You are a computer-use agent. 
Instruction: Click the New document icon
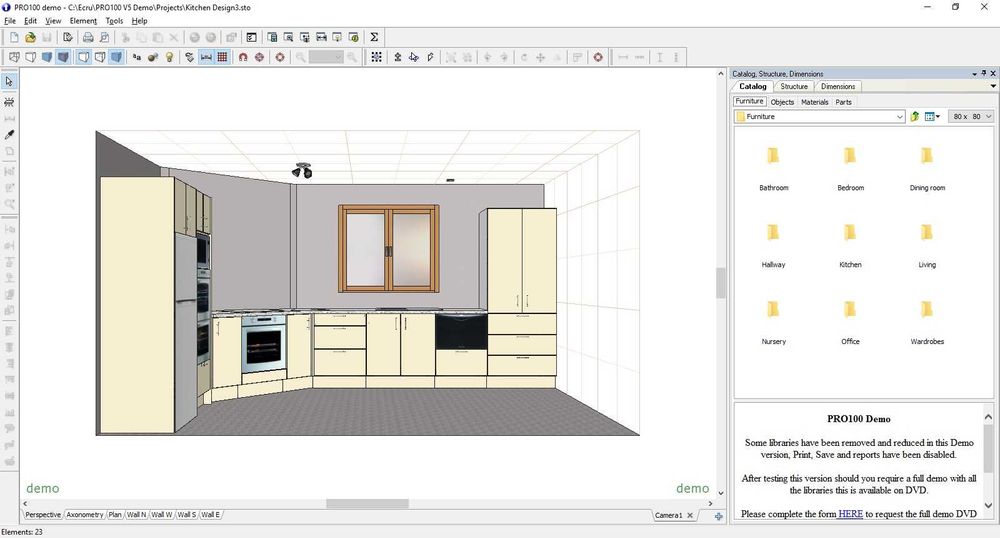click(14, 37)
